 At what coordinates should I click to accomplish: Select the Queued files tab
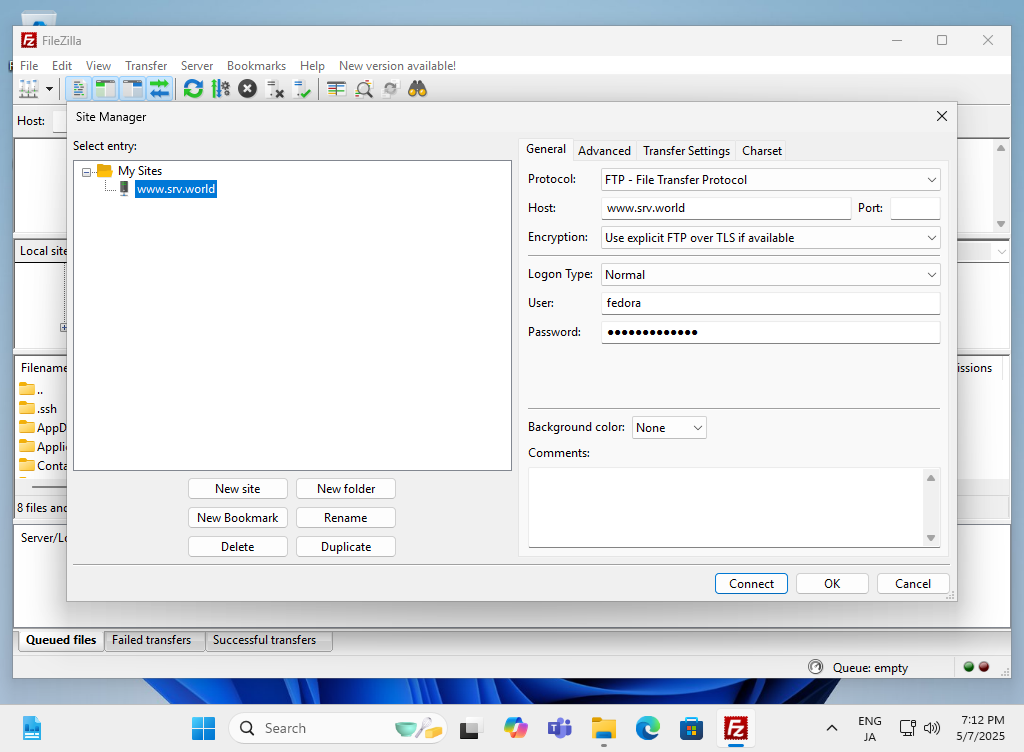pyautogui.click(x=61, y=640)
